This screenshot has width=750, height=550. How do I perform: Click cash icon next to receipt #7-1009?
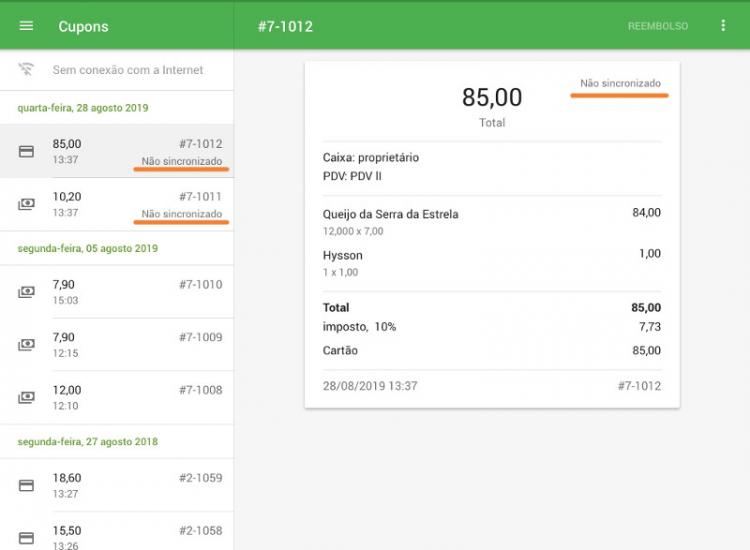pos(26,345)
